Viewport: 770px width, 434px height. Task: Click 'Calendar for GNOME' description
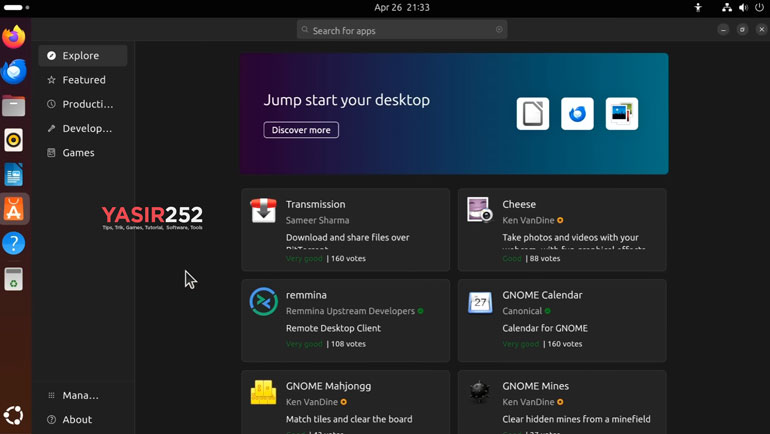point(545,328)
